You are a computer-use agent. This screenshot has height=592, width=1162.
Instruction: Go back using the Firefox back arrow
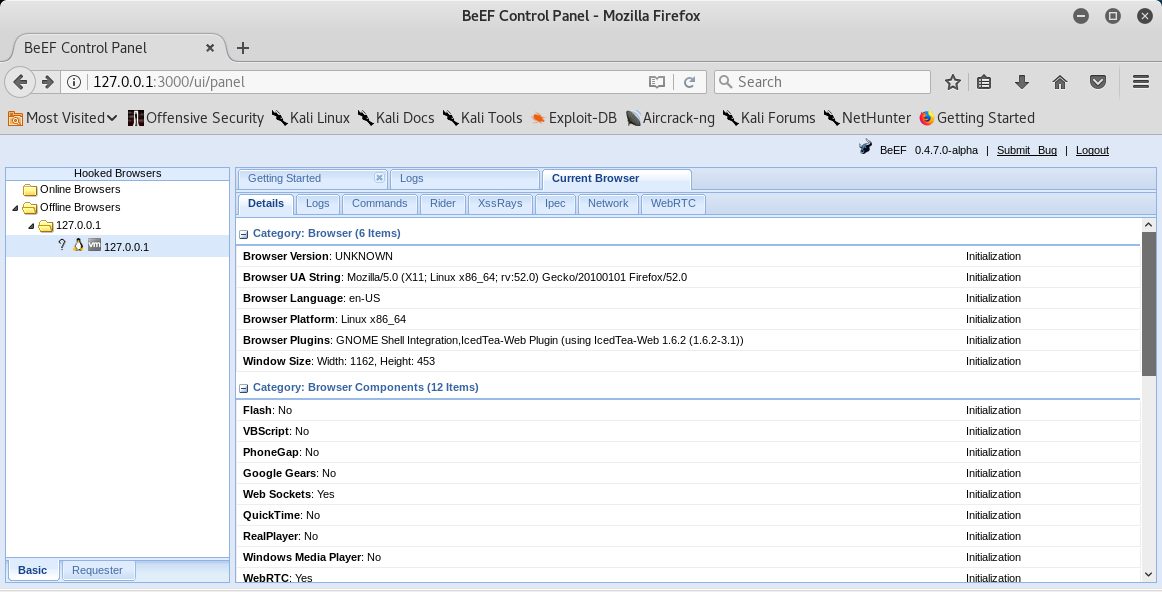(x=20, y=82)
